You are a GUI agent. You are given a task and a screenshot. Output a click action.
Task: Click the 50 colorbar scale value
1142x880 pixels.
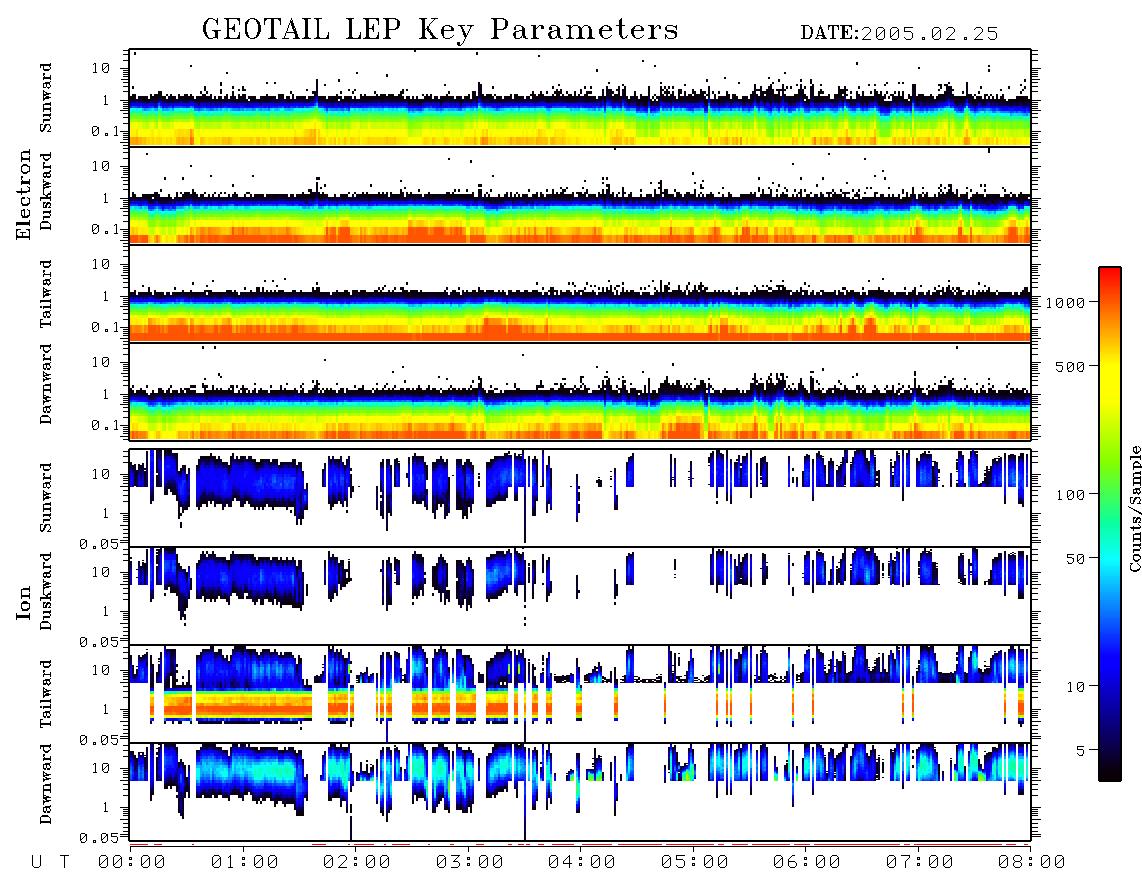pyautogui.click(x=1076, y=559)
